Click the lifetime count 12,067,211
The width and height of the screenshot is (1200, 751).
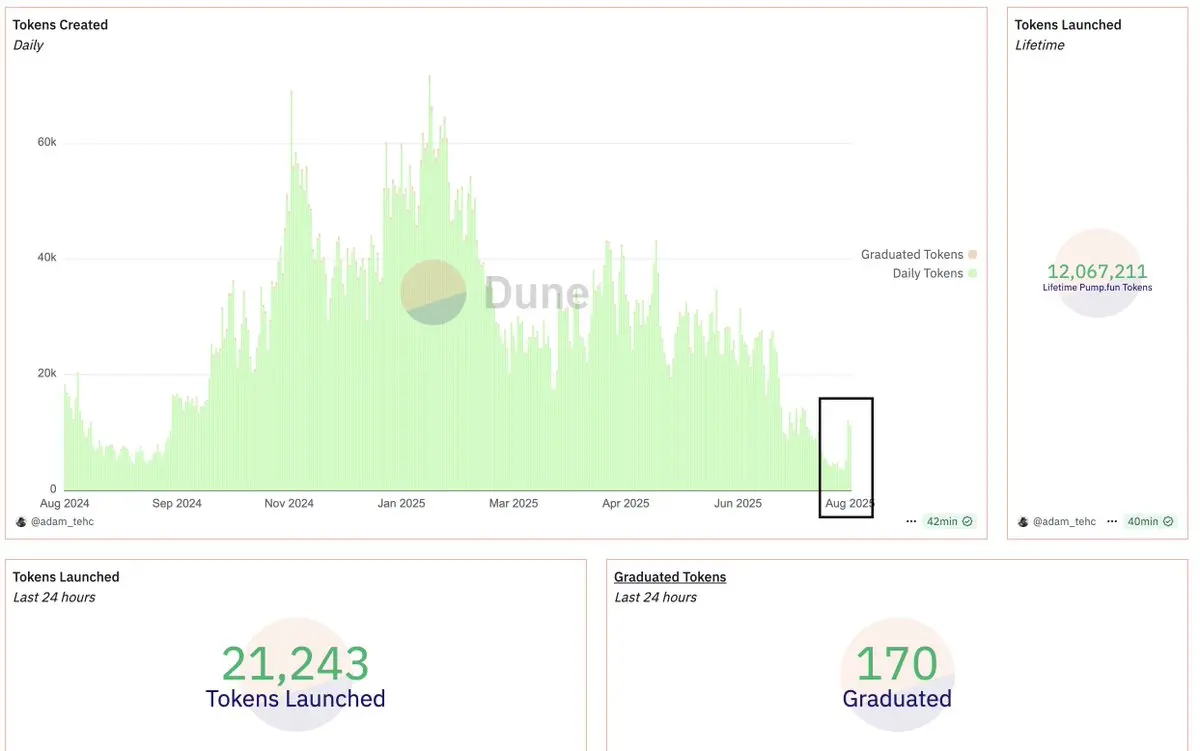1097,271
